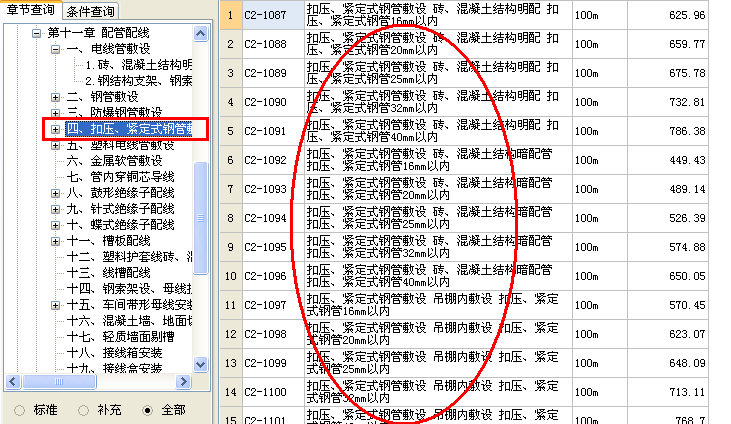Click code cell C2-1090
Screen dimensions: 731x424
pyautogui.click(x=273, y=102)
